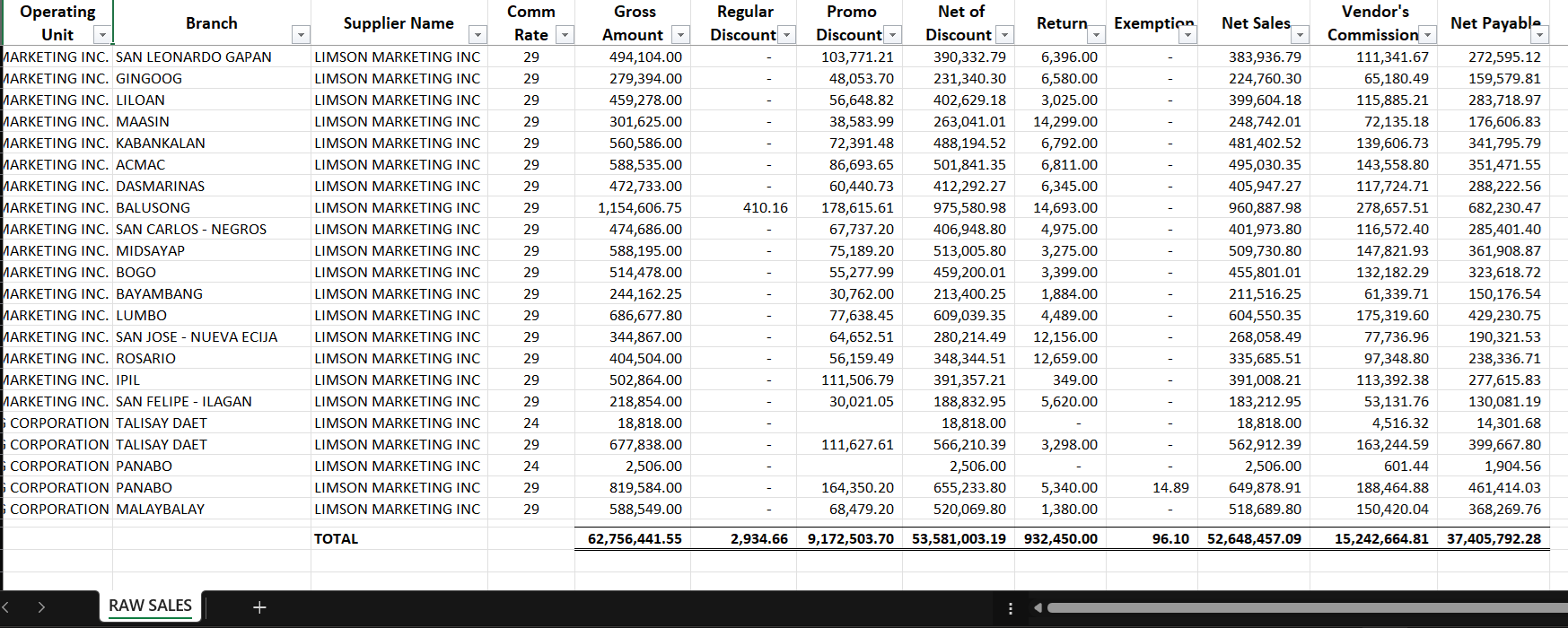Image resolution: width=1568 pixels, height=628 pixels.
Task: Go to next sheet with right arrow
Action: [x=41, y=607]
